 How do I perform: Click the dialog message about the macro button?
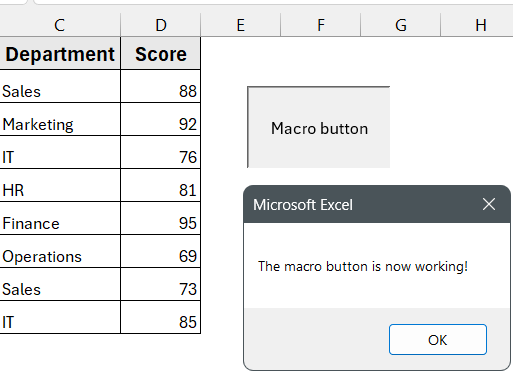[363, 267]
